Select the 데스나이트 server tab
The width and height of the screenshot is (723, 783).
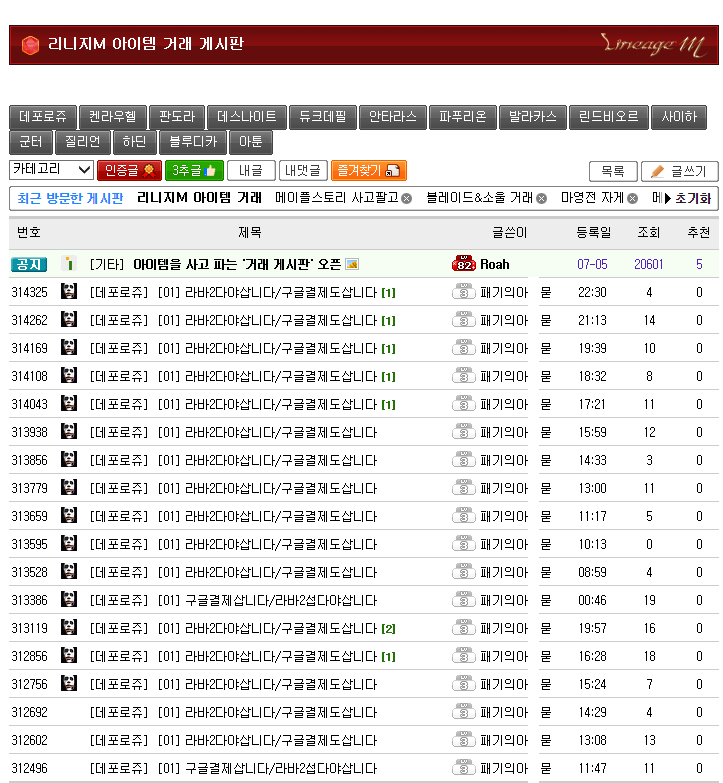tap(247, 117)
